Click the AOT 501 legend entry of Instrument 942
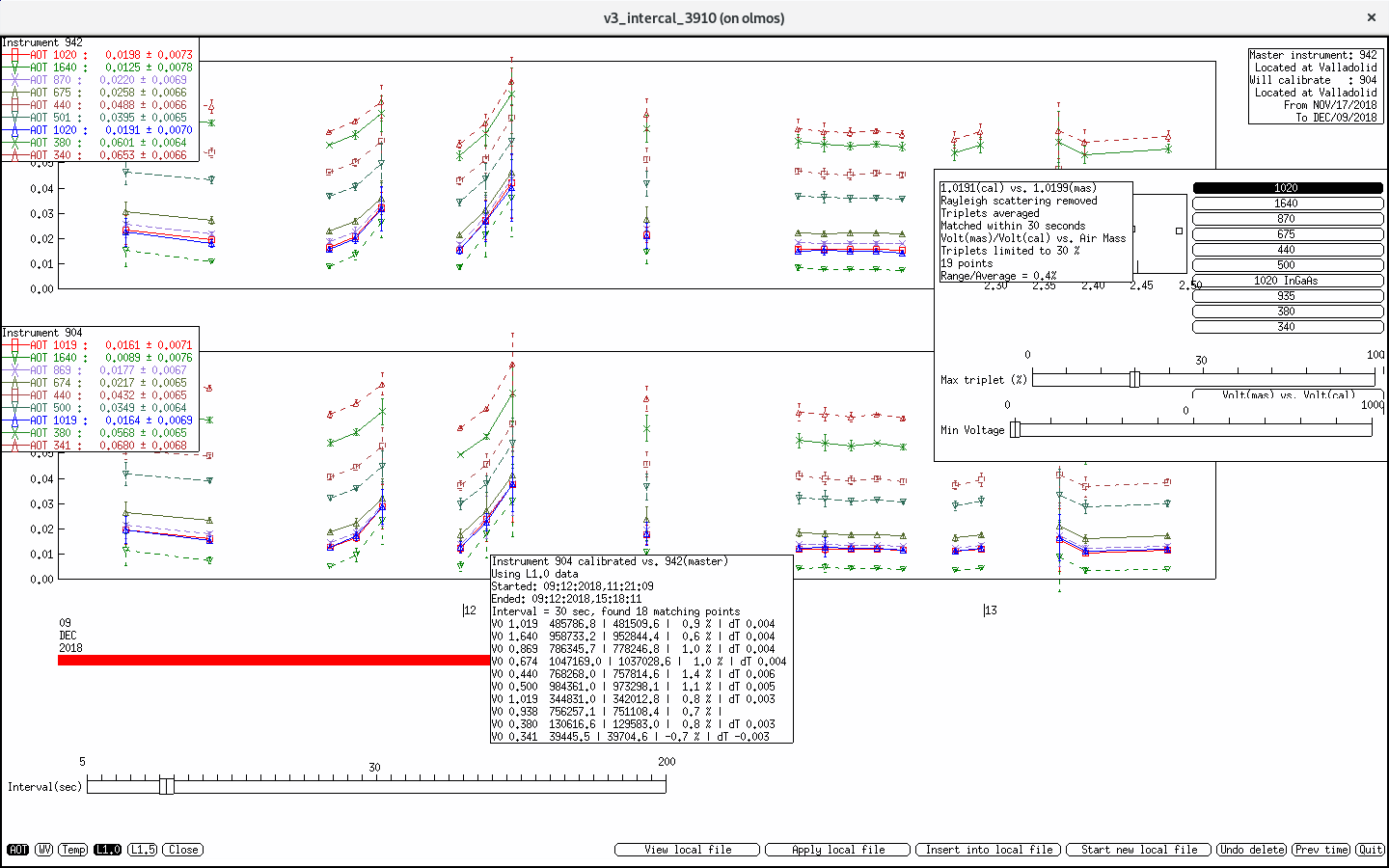The image size is (1389, 868). (98, 118)
